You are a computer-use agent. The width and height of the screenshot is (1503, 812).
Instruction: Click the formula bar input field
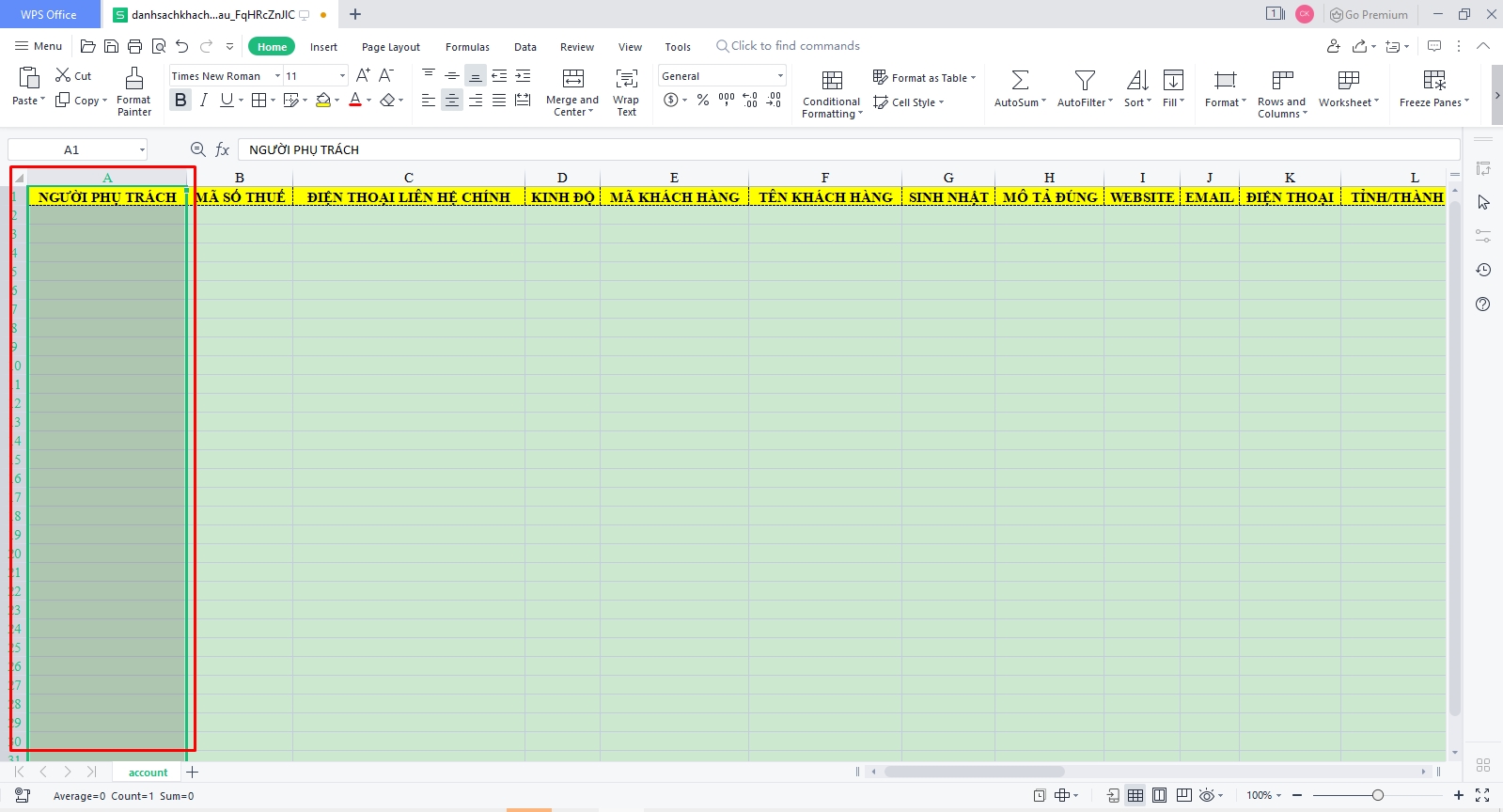tap(846, 149)
